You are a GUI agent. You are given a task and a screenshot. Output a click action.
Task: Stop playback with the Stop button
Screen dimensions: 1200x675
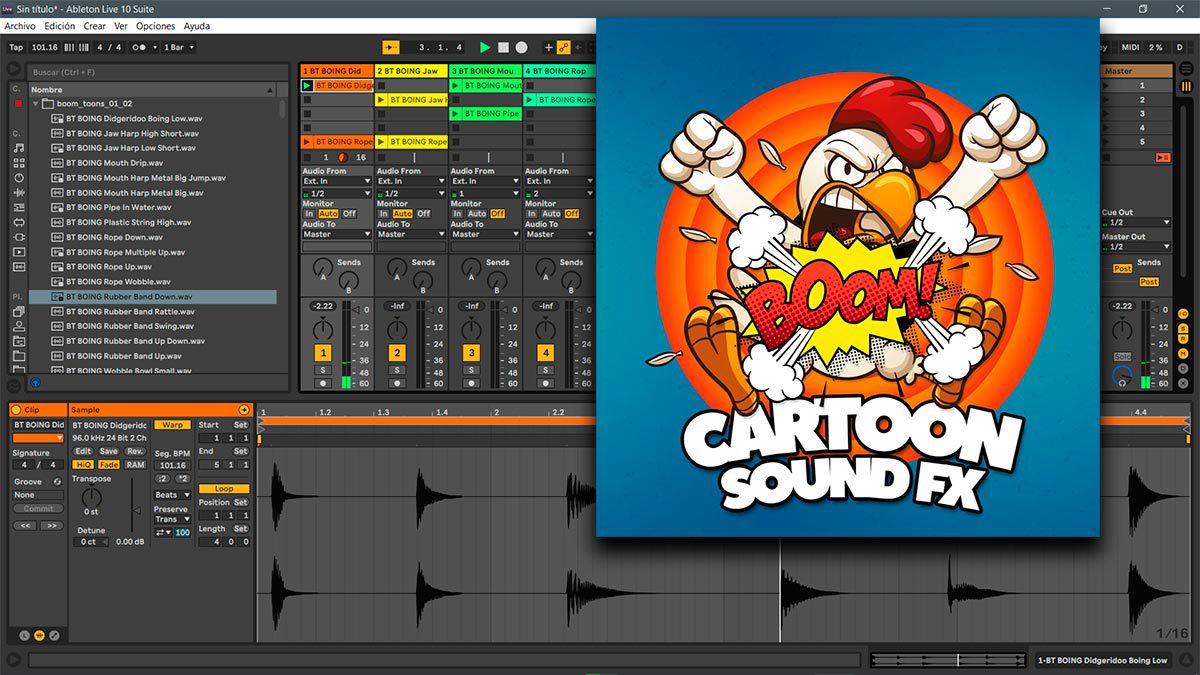(x=503, y=47)
